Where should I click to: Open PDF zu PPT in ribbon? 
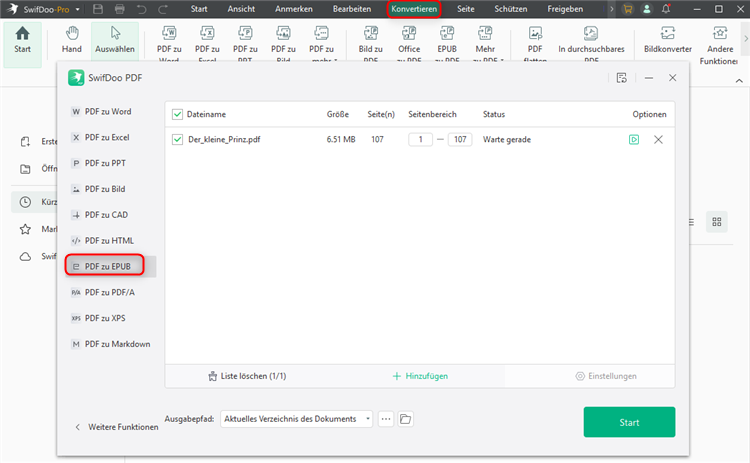(245, 43)
